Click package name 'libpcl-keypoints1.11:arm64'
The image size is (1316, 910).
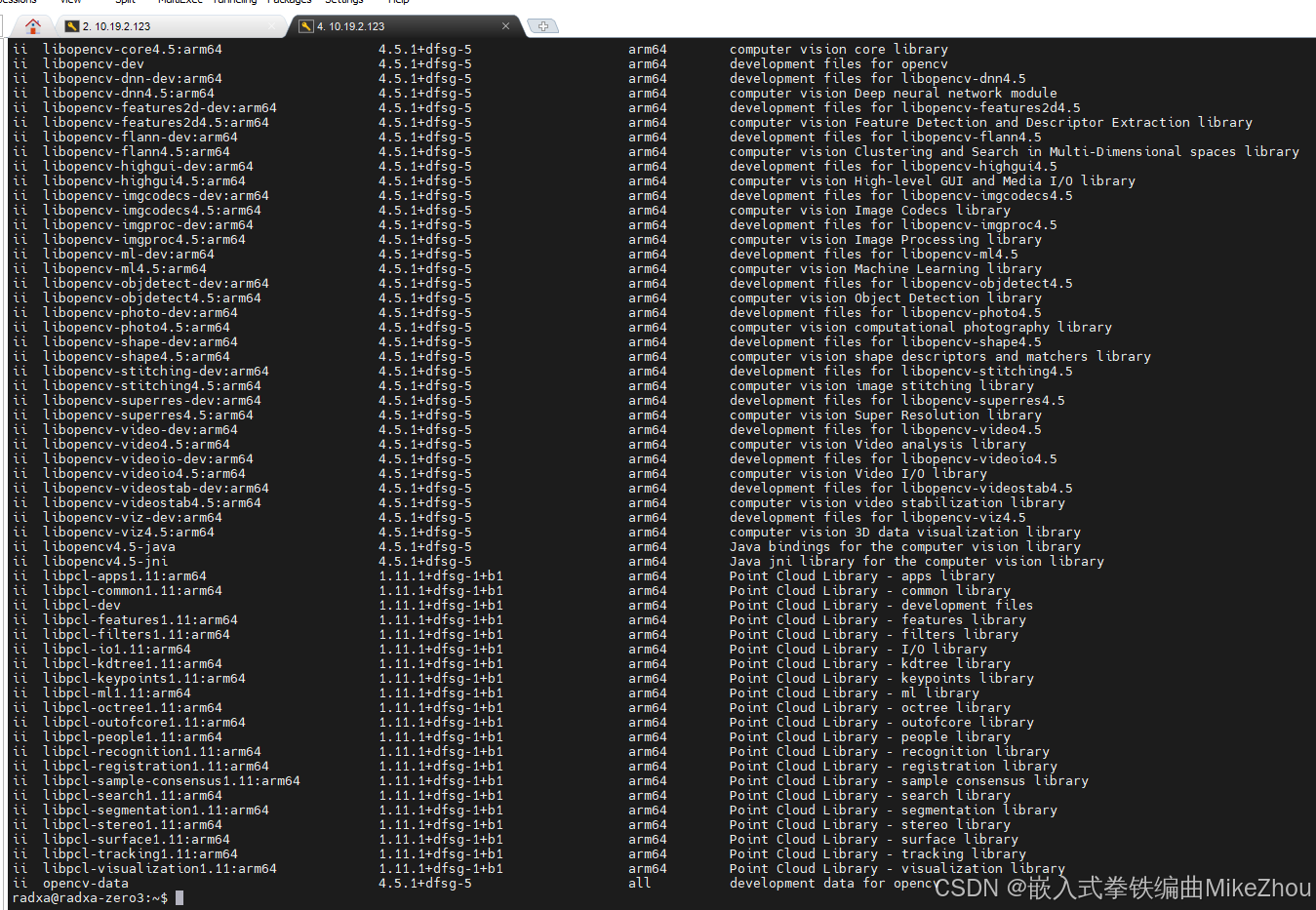click(144, 678)
